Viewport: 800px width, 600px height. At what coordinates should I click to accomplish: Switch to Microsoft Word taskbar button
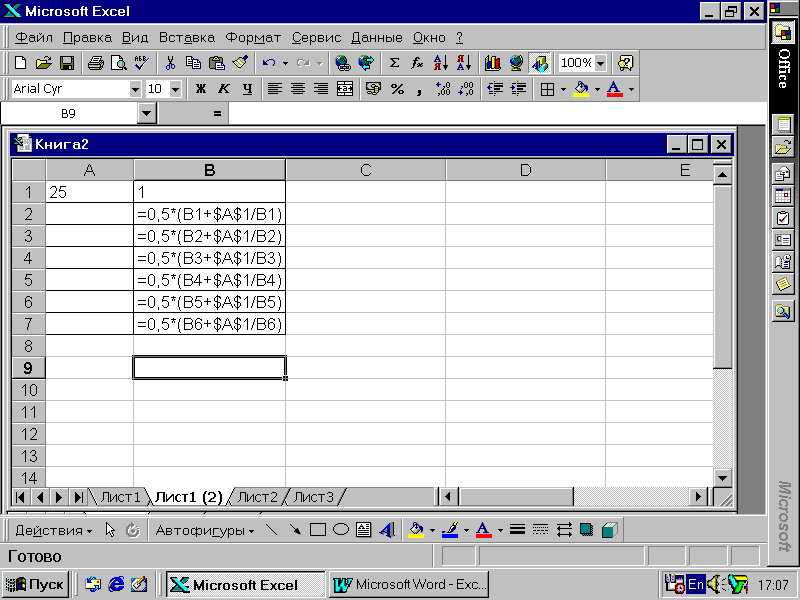coord(409,584)
